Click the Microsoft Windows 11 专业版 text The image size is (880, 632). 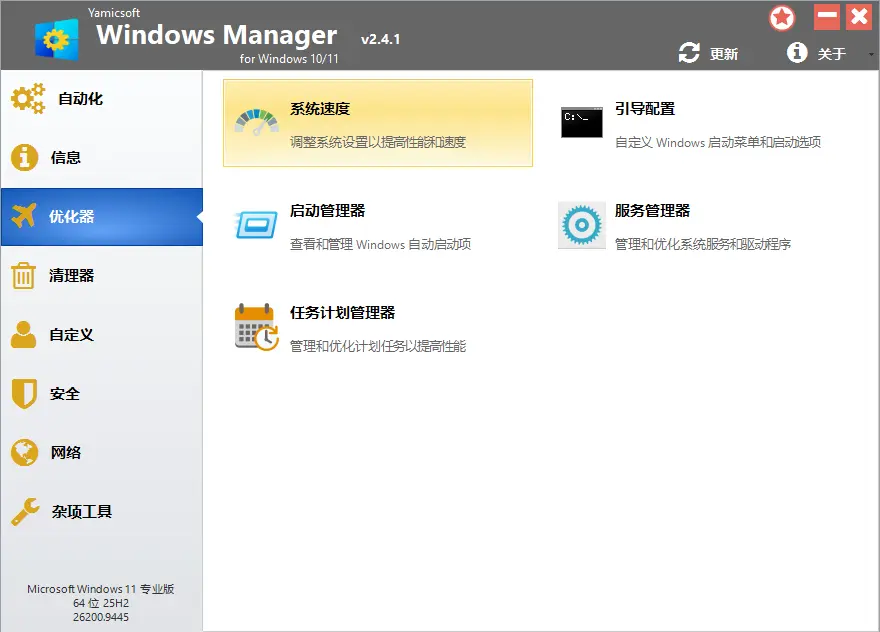100,589
